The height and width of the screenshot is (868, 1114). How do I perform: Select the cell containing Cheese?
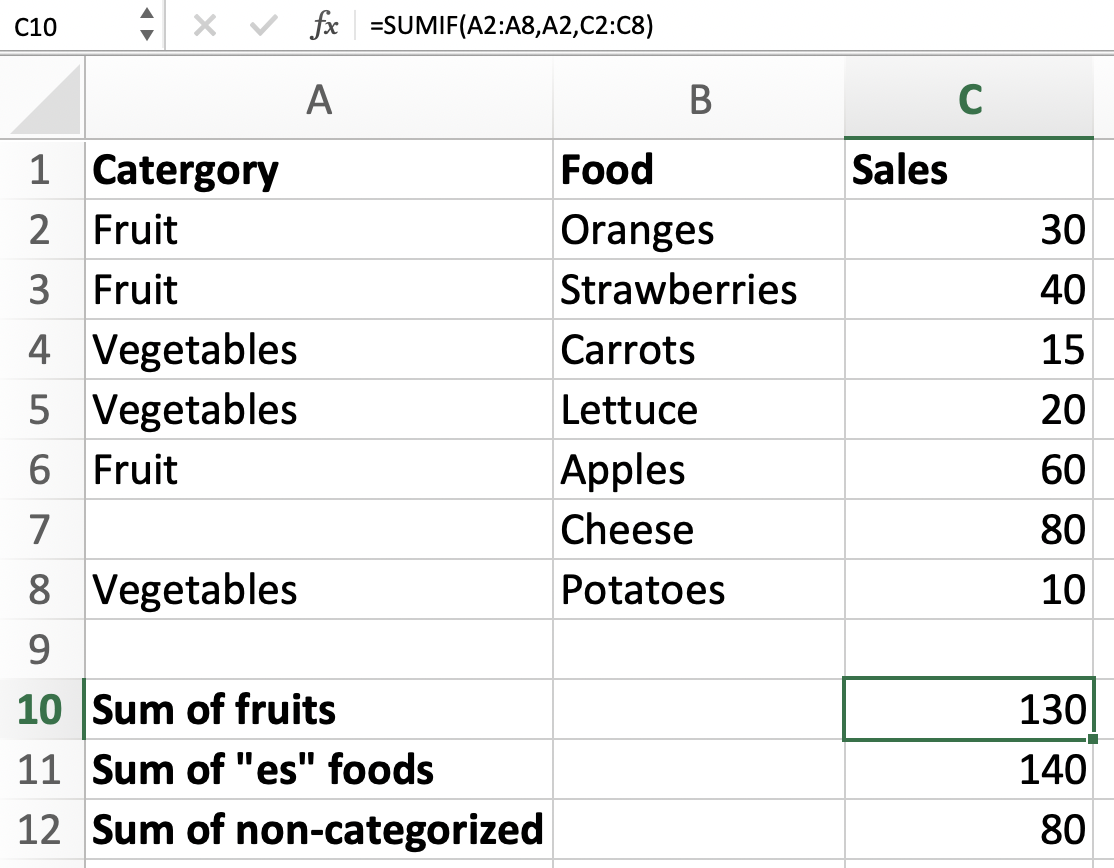click(699, 530)
